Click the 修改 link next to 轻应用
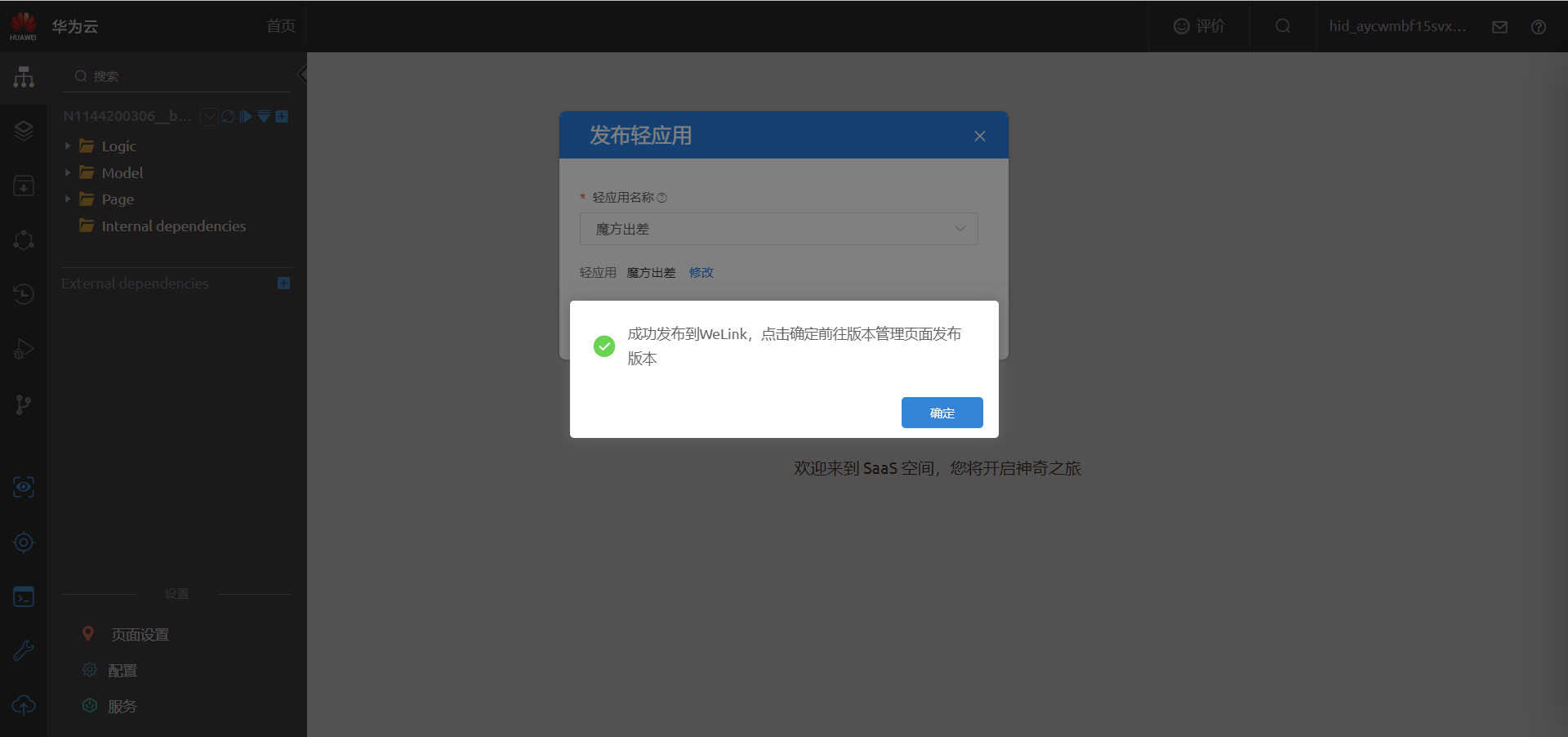The image size is (1568, 737). pyautogui.click(x=701, y=272)
